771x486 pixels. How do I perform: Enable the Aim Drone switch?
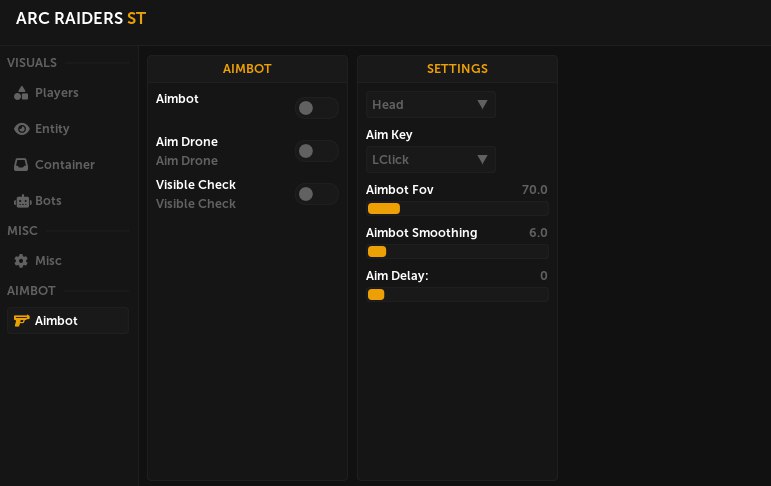316,151
